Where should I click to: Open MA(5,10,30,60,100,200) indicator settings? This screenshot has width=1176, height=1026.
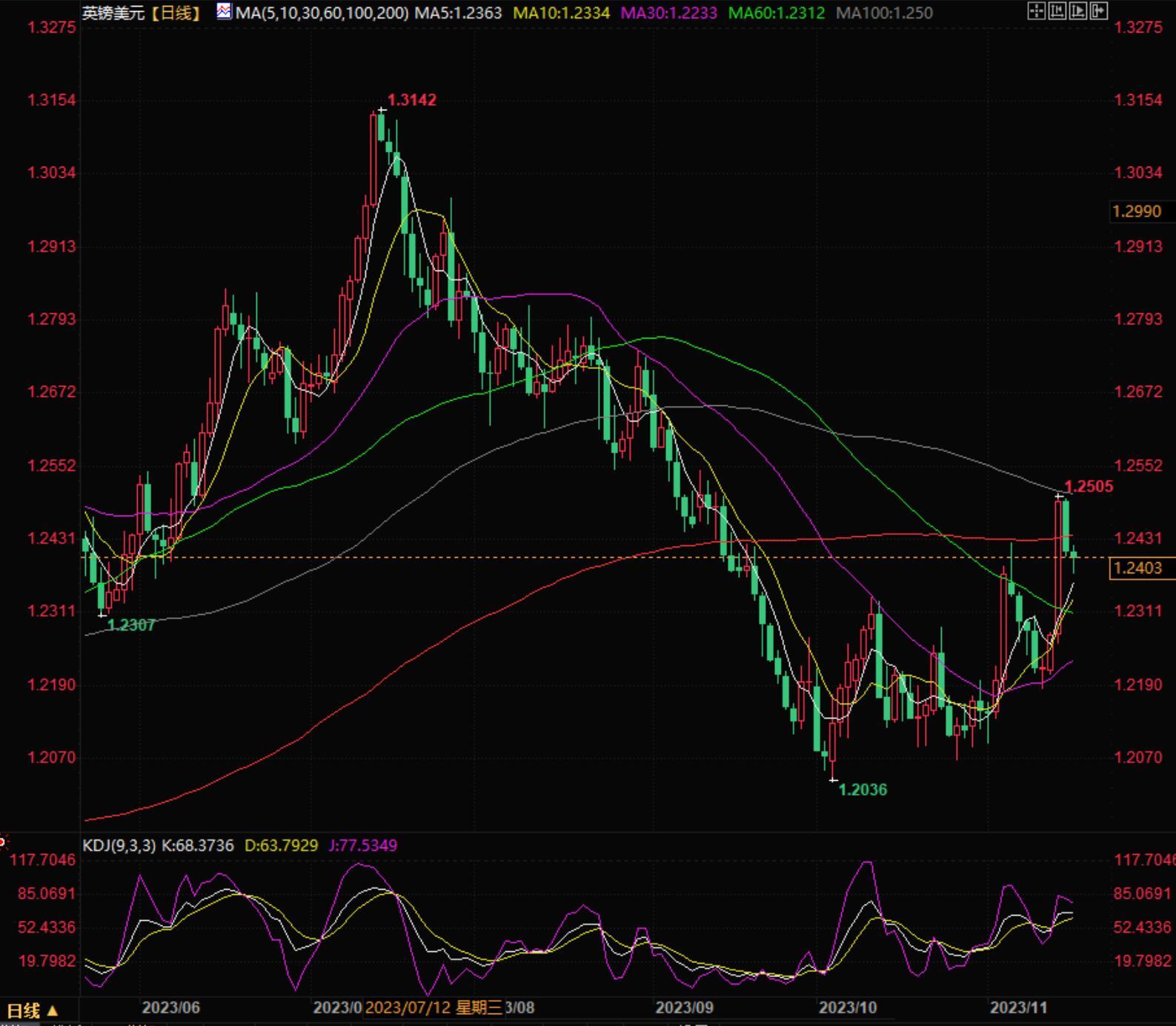pyautogui.click(x=322, y=13)
